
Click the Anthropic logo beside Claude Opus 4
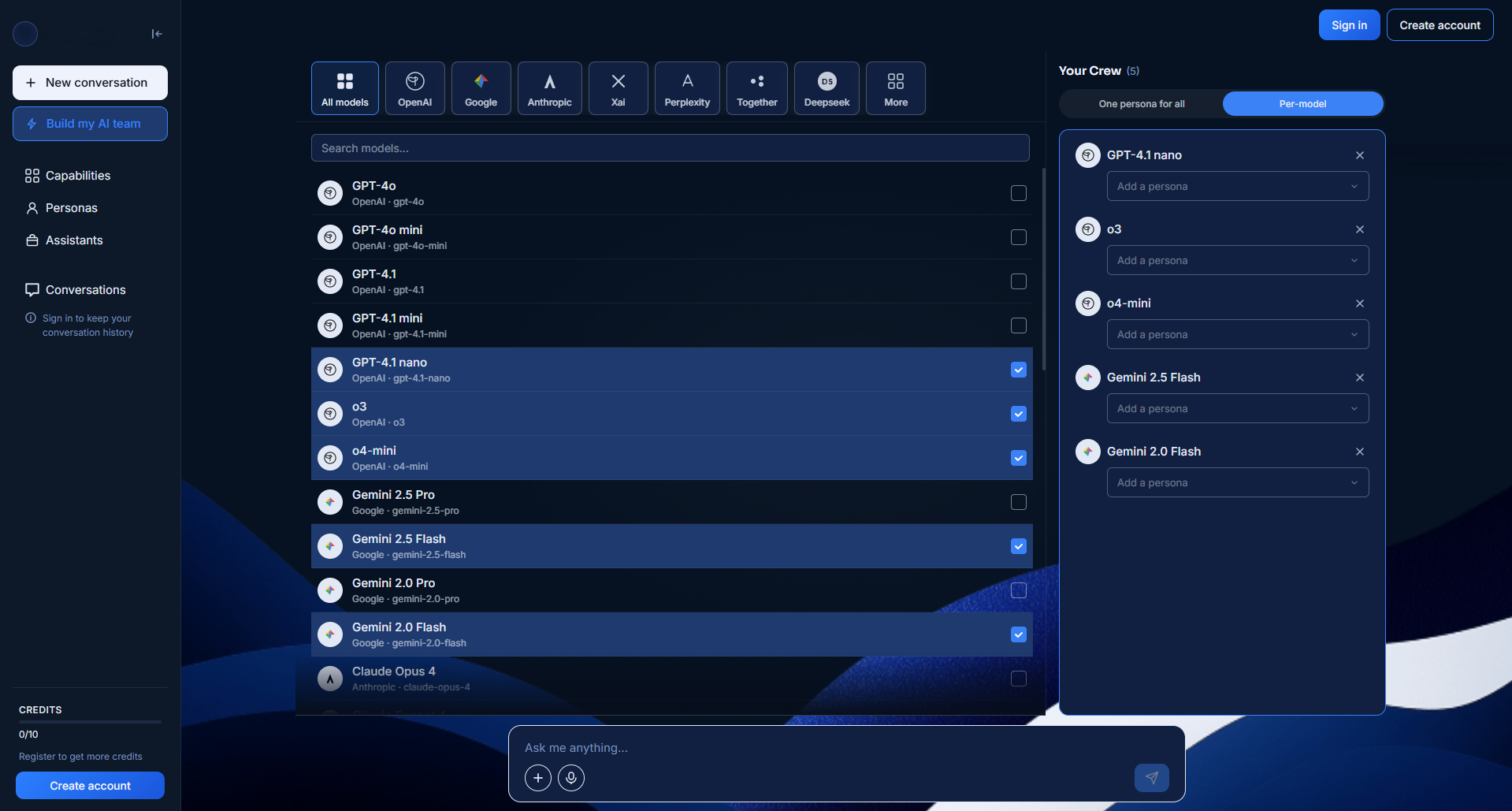pos(330,679)
